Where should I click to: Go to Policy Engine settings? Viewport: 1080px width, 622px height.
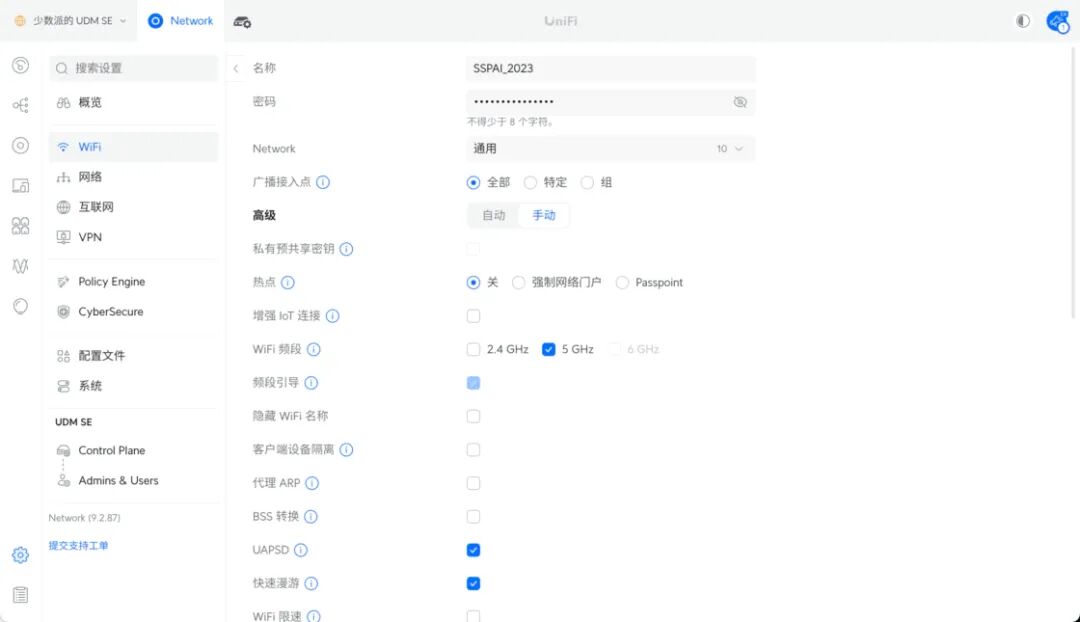pyautogui.click(x=134, y=282)
